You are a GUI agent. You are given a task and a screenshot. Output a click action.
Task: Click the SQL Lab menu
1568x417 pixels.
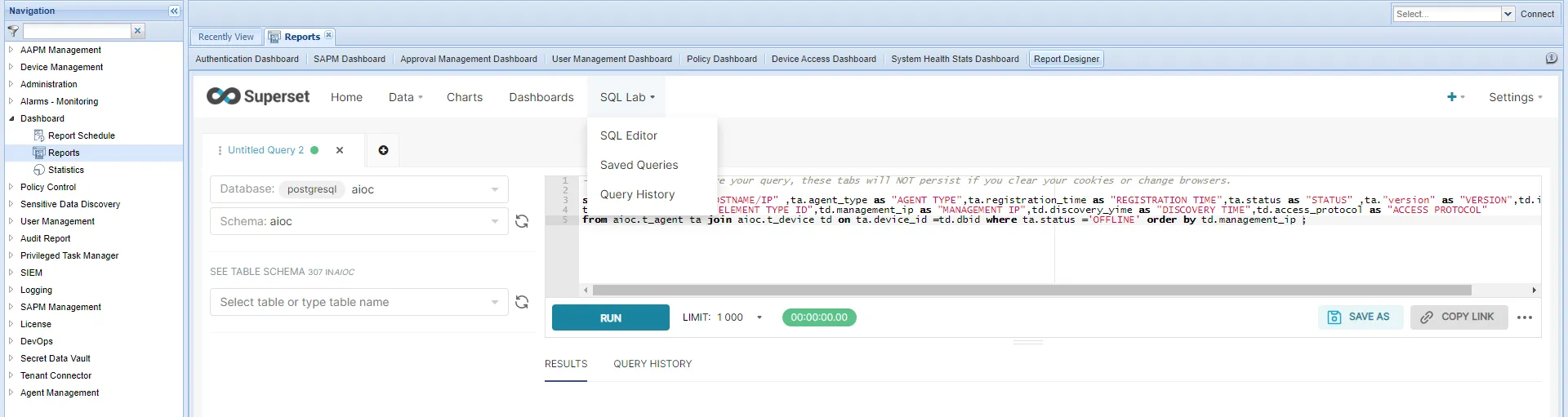[x=627, y=97]
